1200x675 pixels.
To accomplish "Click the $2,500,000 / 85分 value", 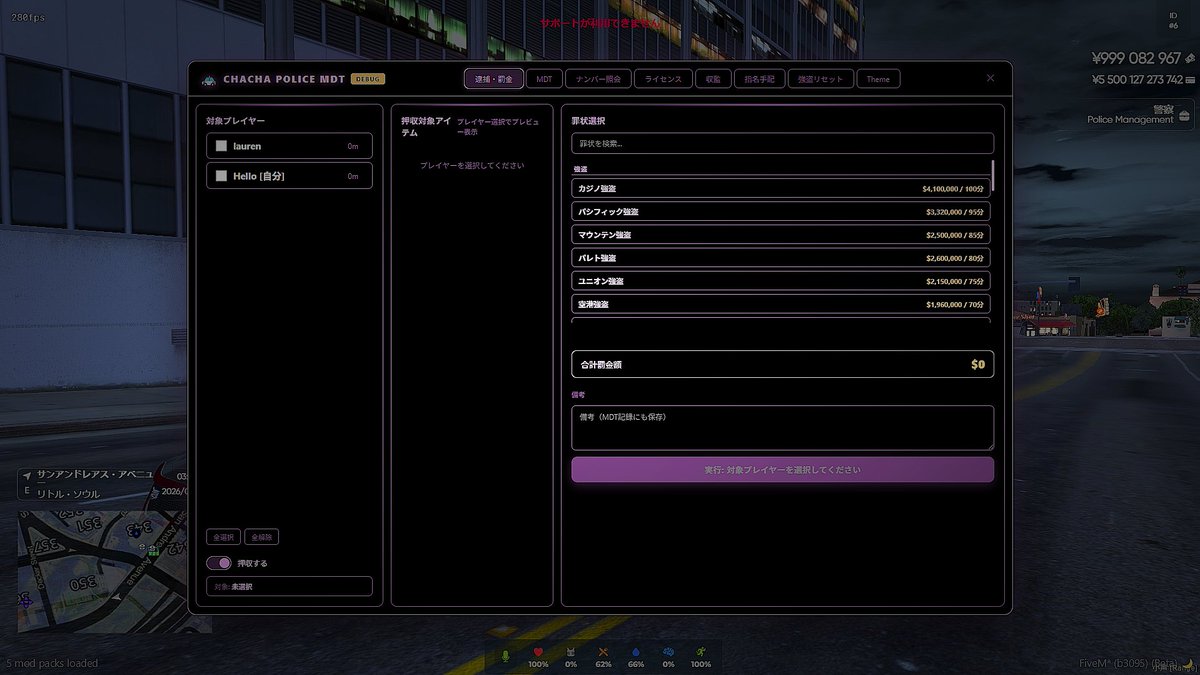I will point(955,235).
